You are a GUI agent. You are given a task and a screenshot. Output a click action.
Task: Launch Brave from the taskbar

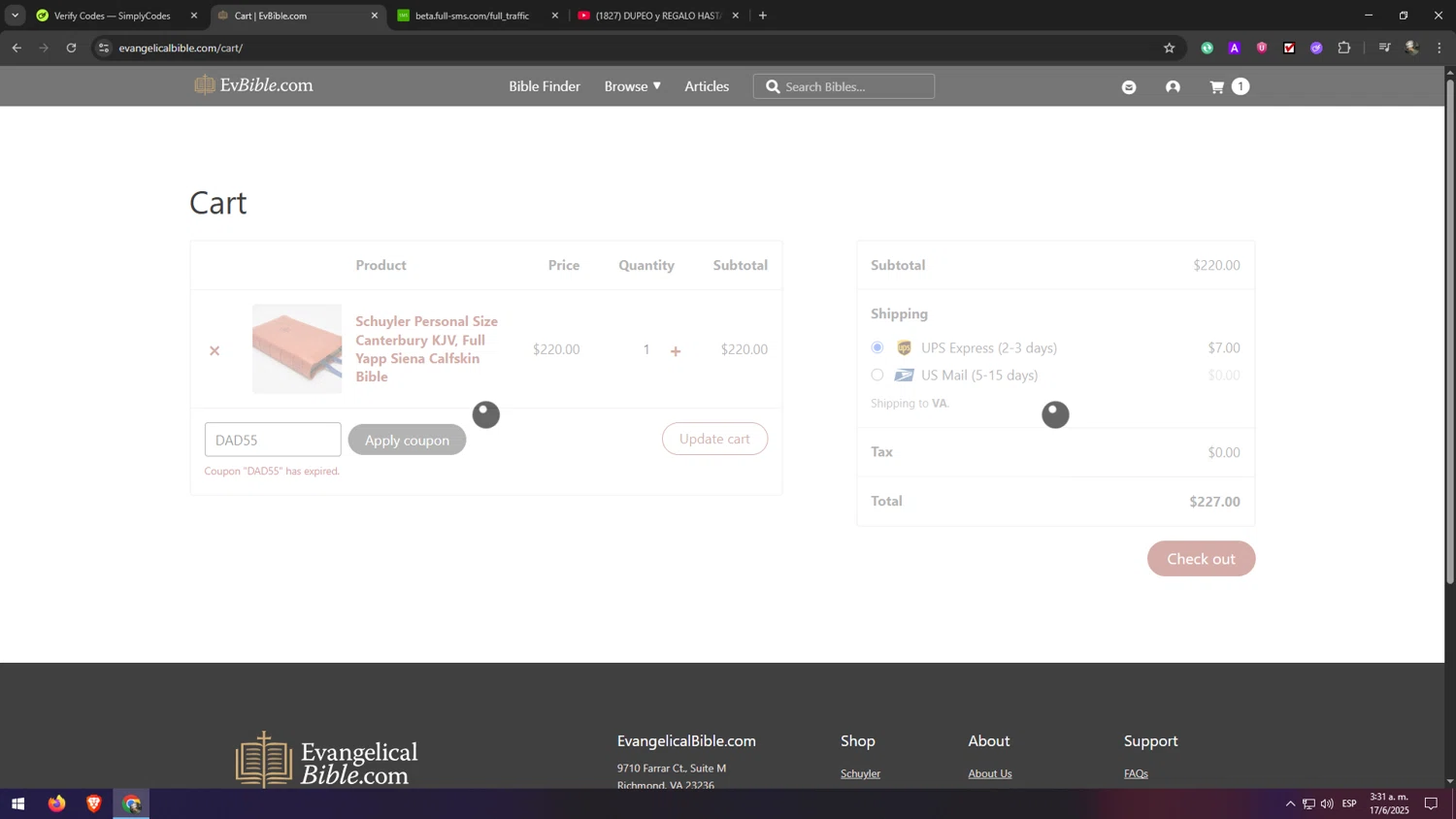pyautogui.click(x=94, y=803)
